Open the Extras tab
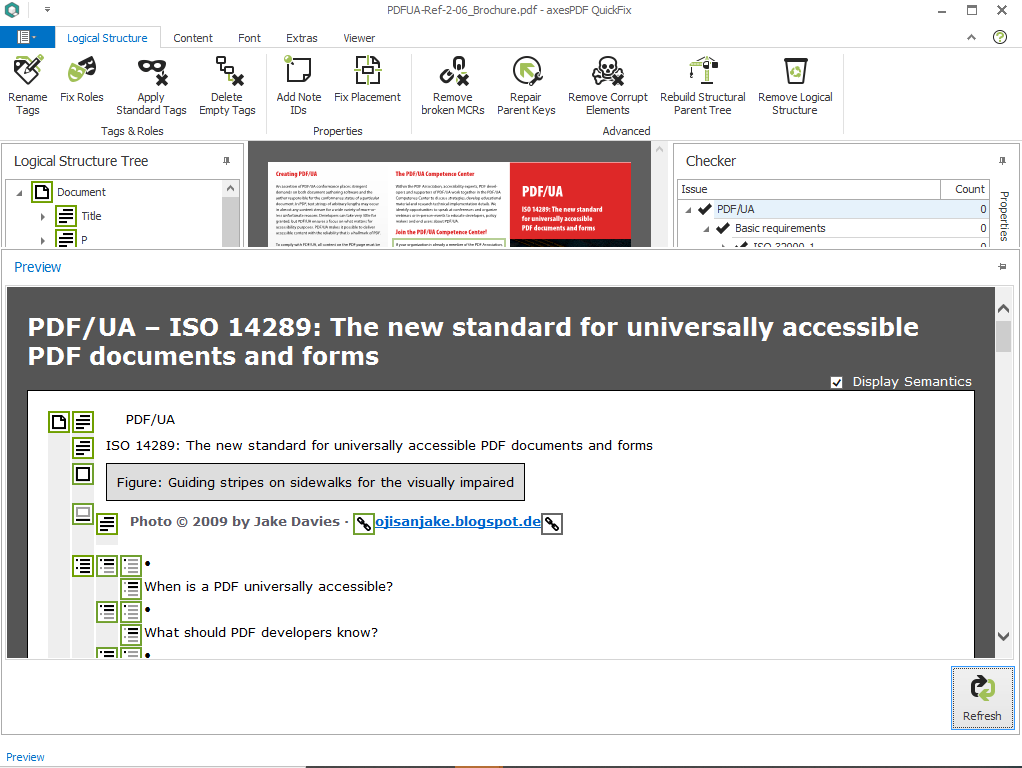Viewport: 1022px width, 768px height. pos(302,38)
